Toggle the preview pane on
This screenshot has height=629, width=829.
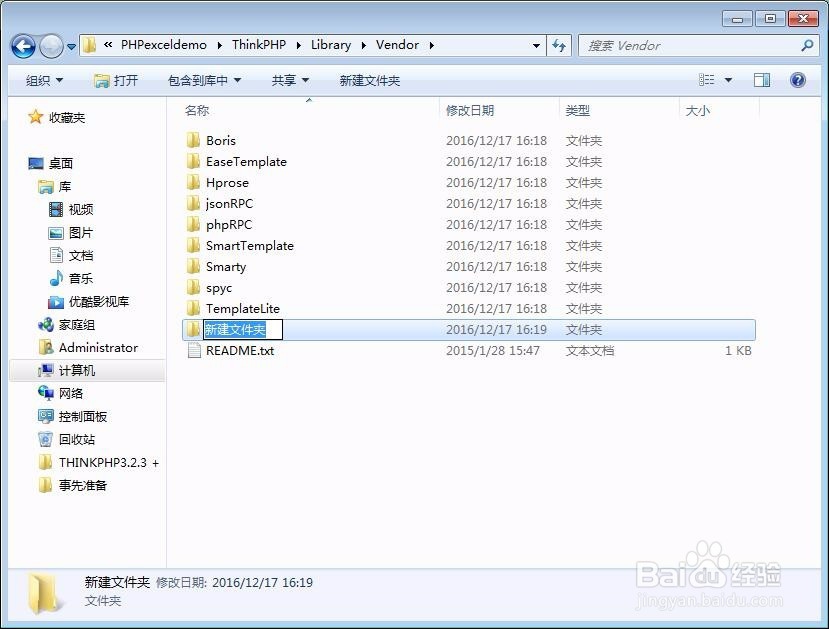[x=762, y=80]
